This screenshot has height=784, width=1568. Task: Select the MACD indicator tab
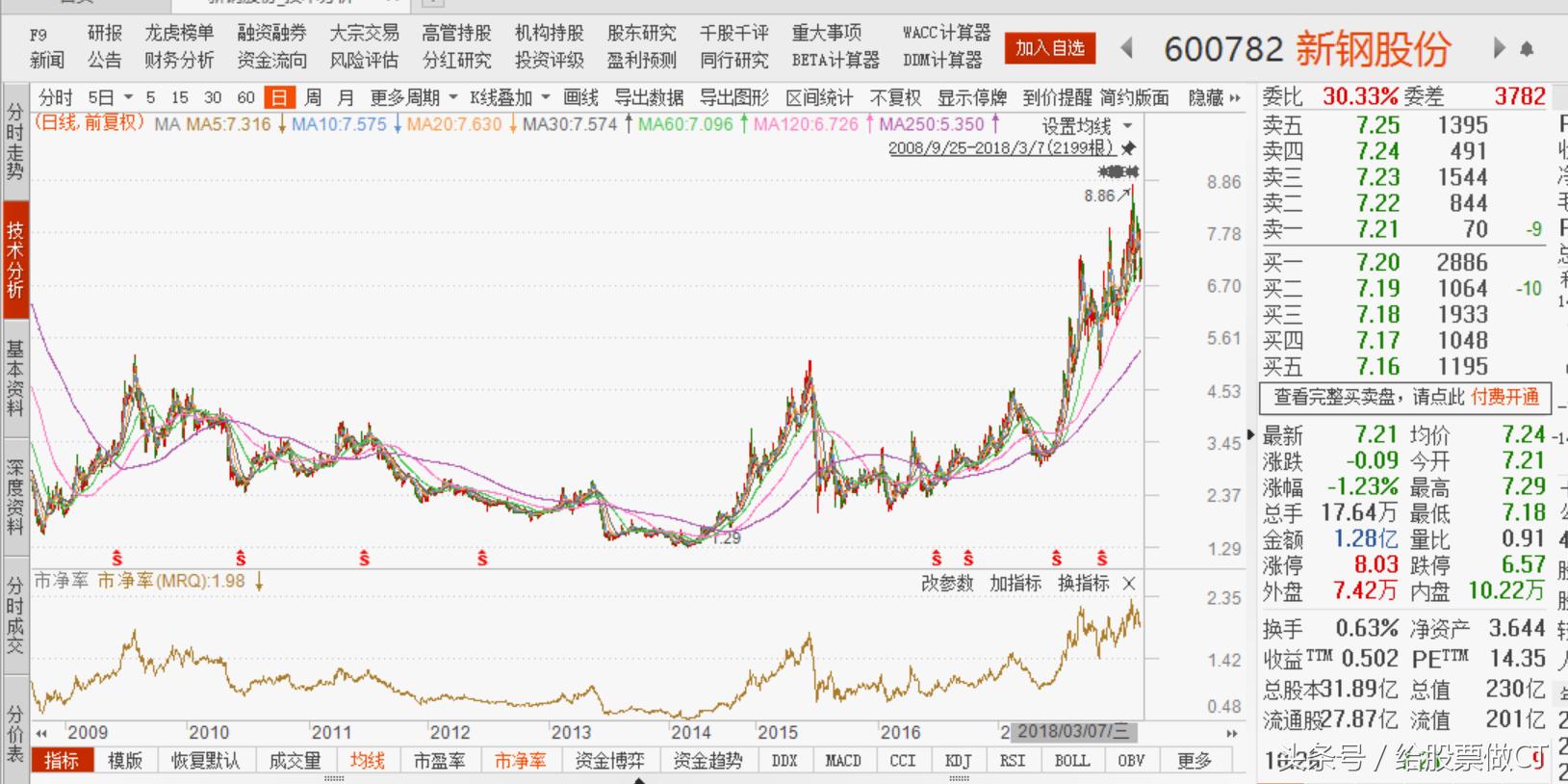[x=842, y=761]
